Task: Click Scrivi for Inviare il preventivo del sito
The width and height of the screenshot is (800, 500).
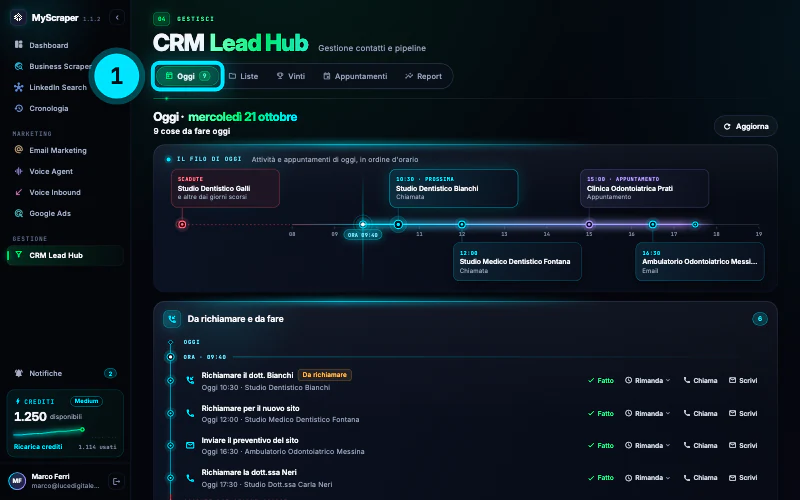Action: click(743, 445)
